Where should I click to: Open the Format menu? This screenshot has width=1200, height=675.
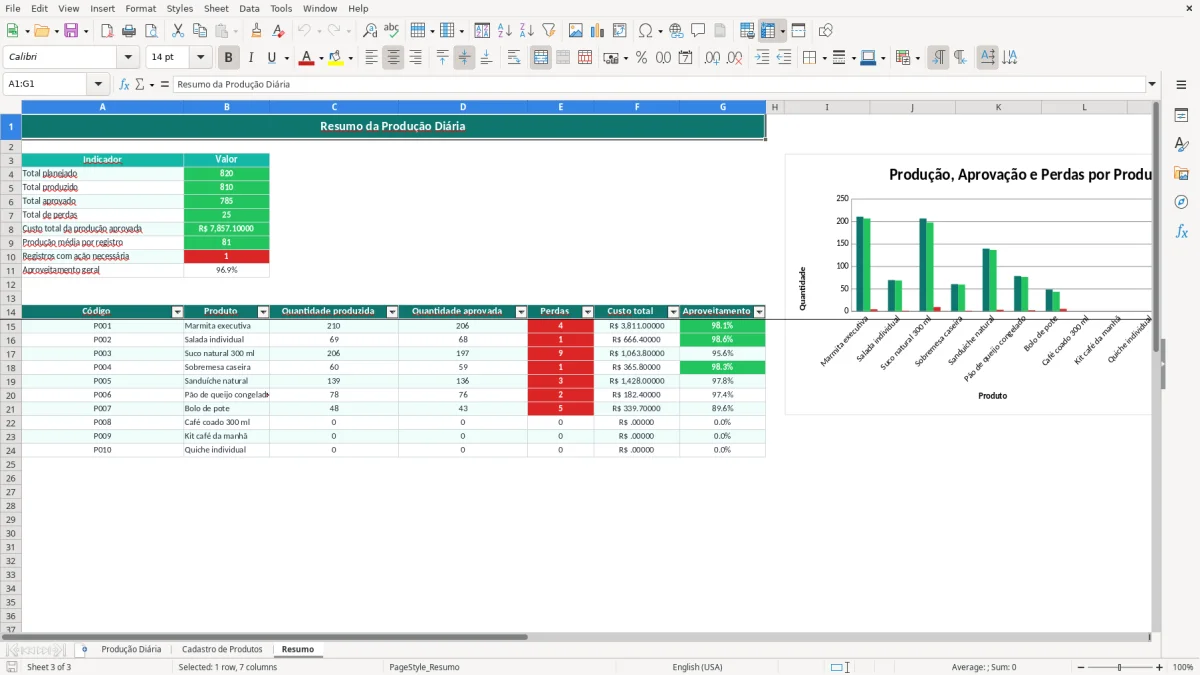[x=140, y=8]
